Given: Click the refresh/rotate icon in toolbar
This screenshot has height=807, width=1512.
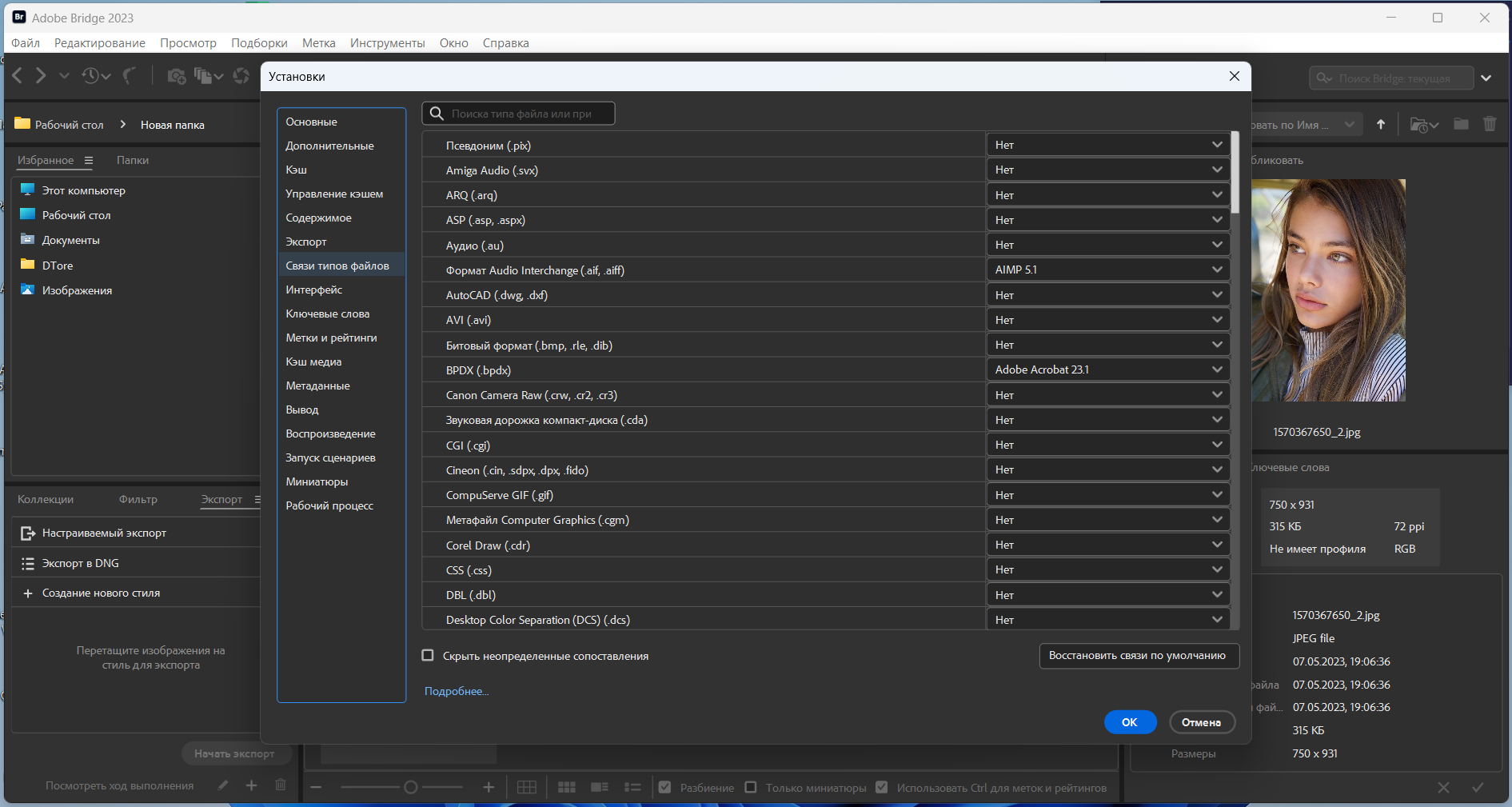Looking at the screenshot, I should pyautogui.click(x=241, y=76).
